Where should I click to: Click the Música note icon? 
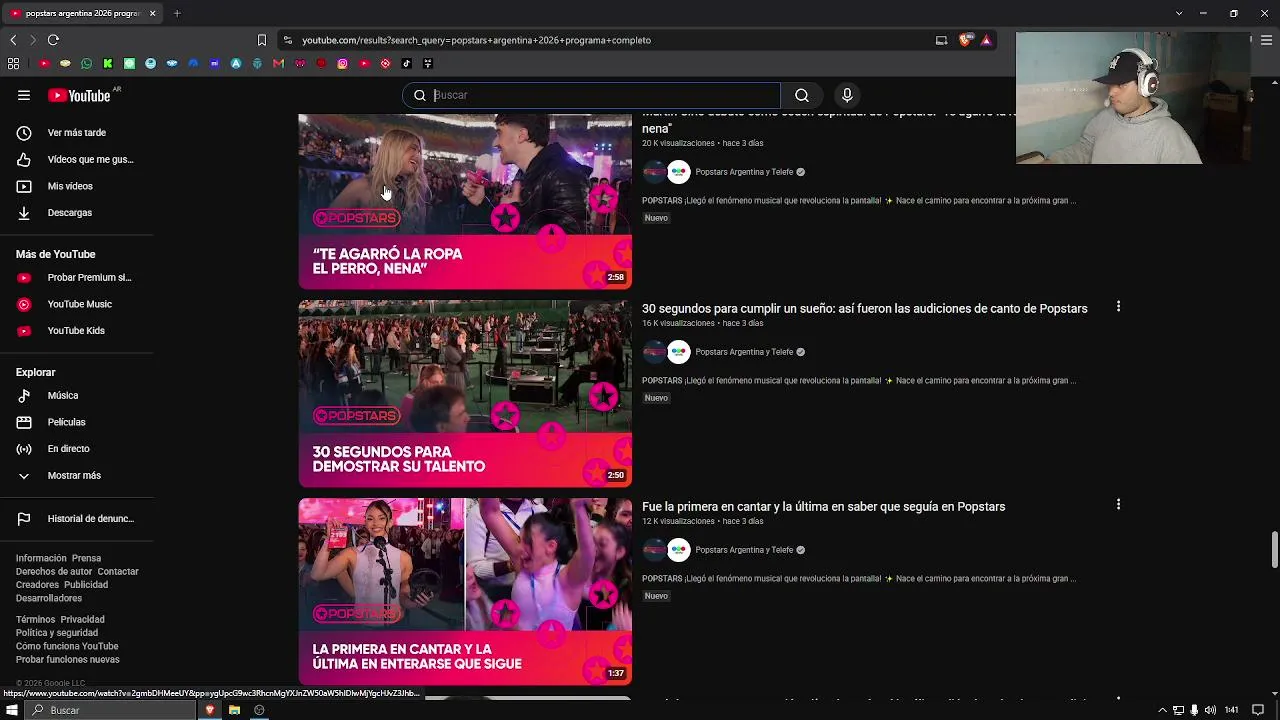click(x=24, y=396)
